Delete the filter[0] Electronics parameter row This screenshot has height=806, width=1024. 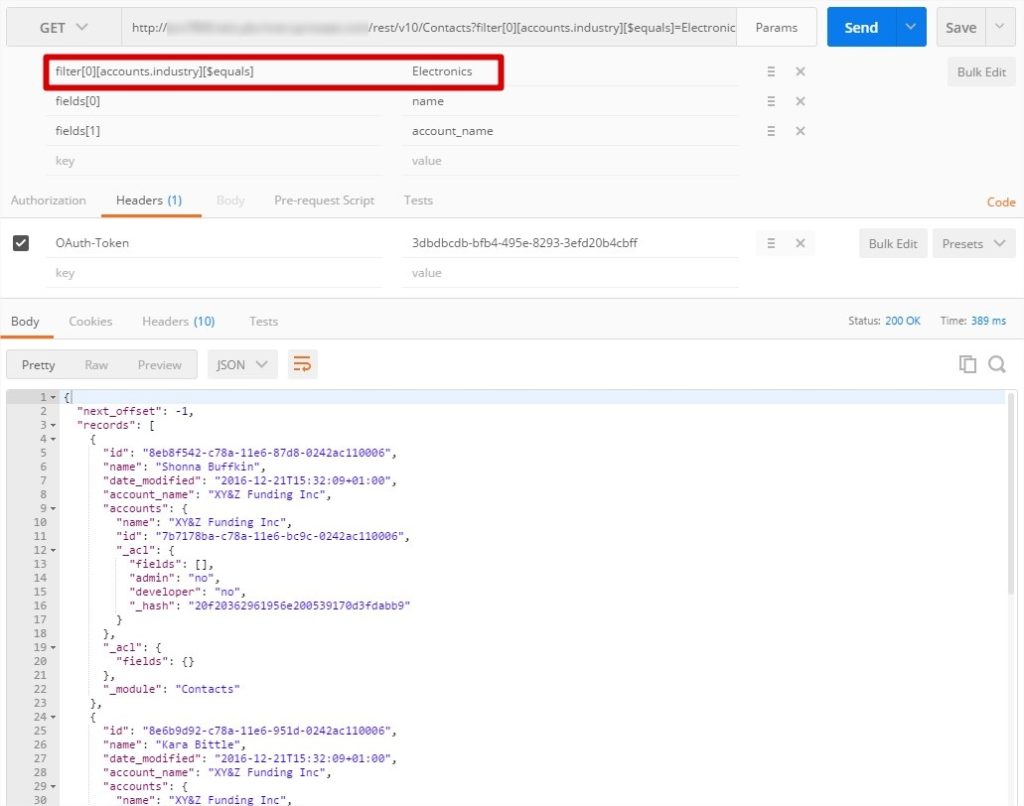coord(800,72)
